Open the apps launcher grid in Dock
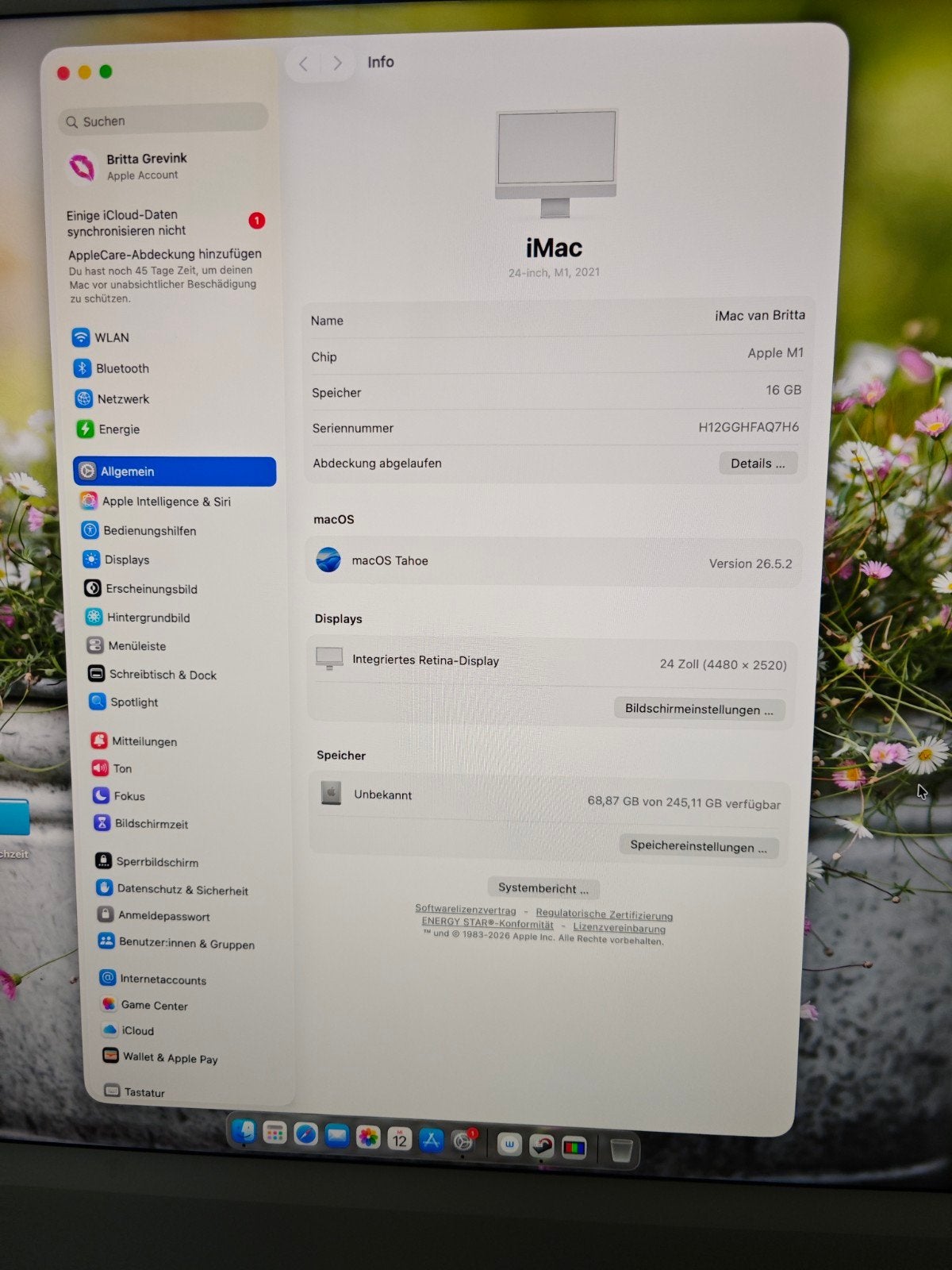 click(274, 1133)
